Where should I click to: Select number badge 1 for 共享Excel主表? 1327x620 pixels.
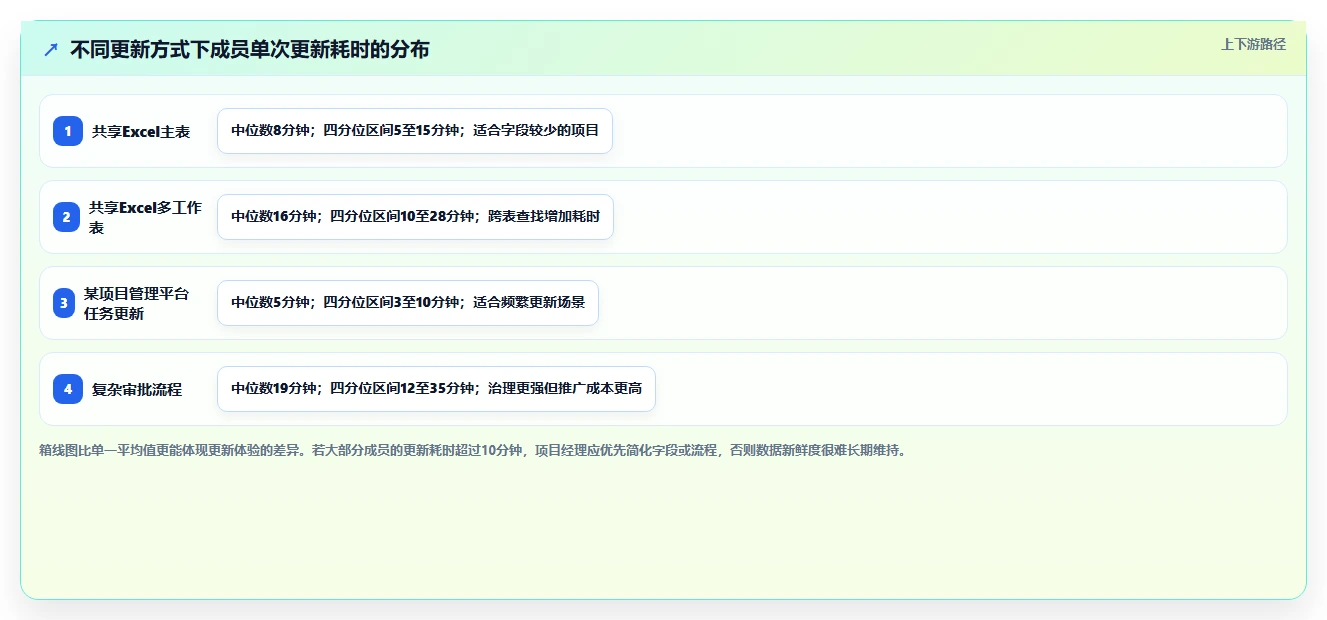(68, 131)
